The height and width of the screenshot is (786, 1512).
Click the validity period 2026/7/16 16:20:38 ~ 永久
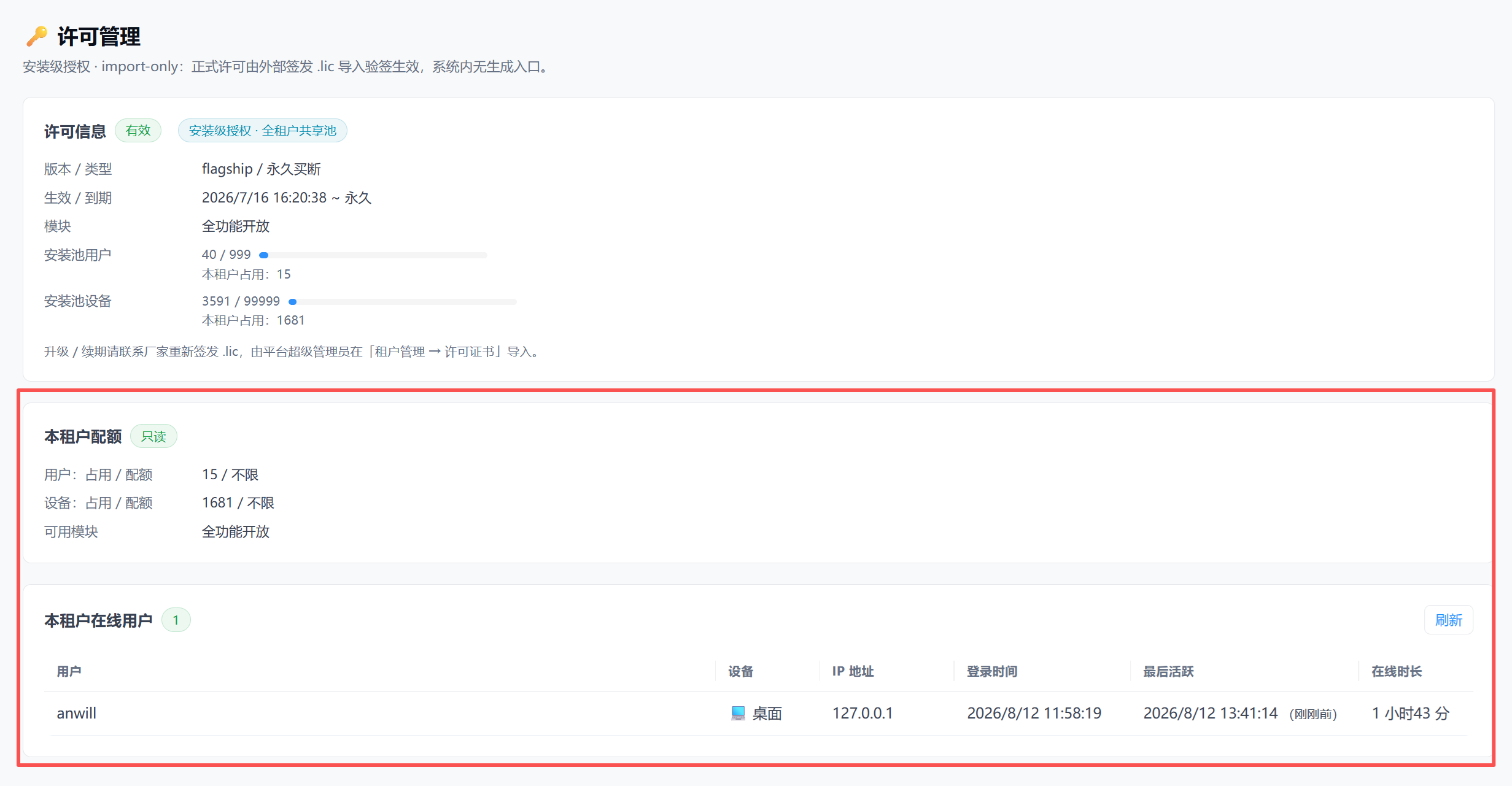(x=287, y=198)
